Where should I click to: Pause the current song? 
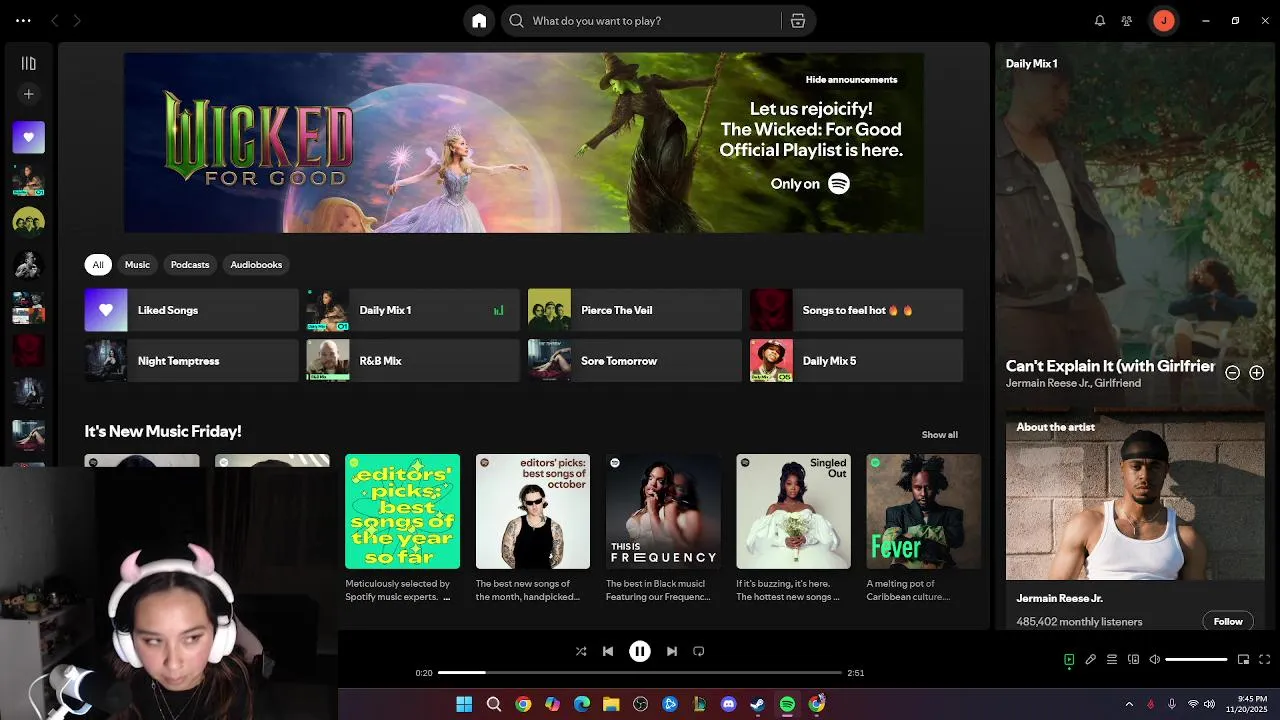(x=640, y=651)
